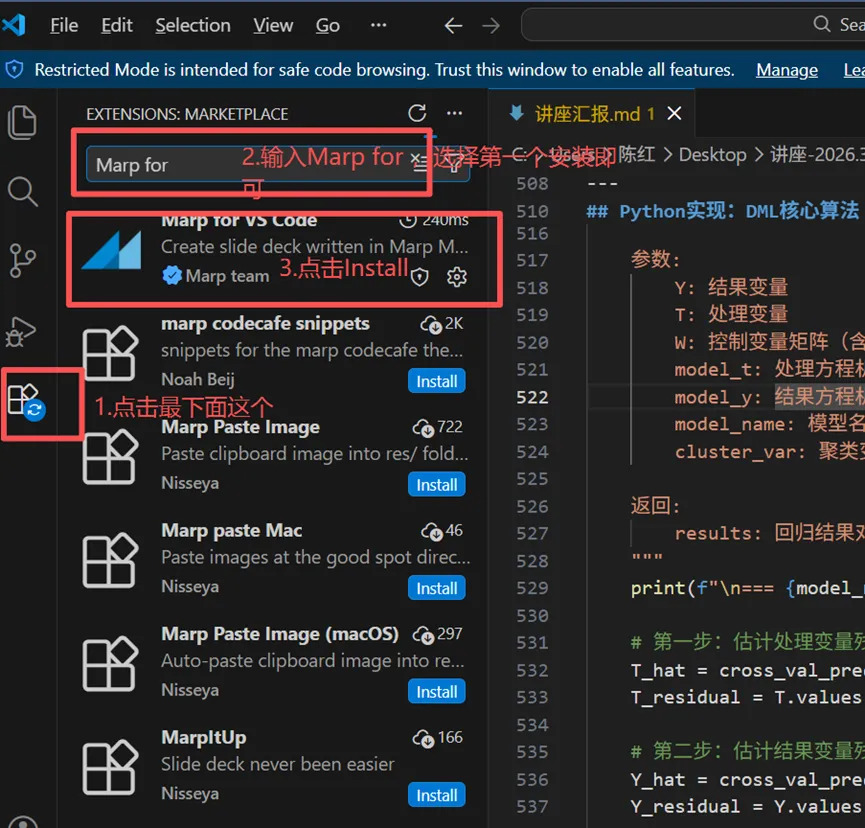Open the Search view in activity bar

pos(23,191)
